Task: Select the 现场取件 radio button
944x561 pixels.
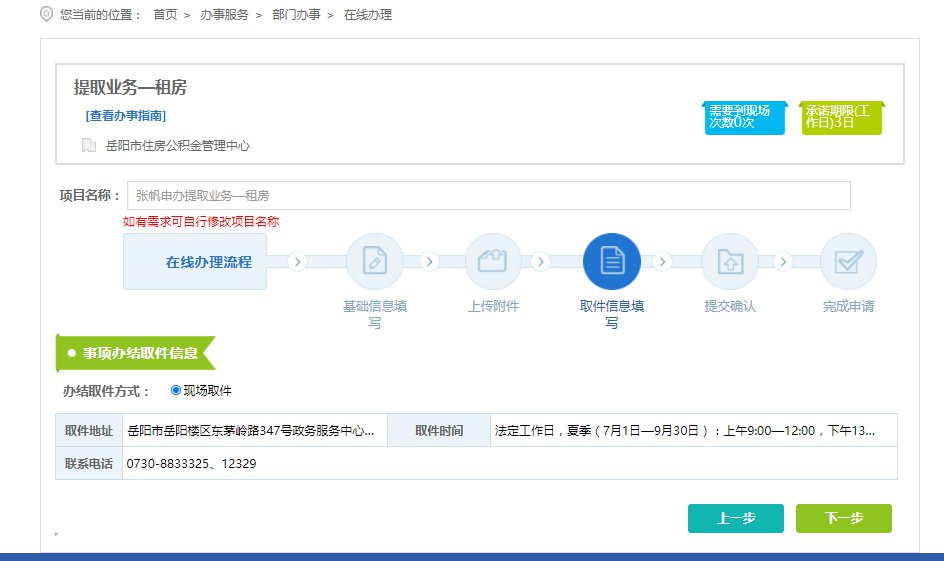Action: (176, 390)
